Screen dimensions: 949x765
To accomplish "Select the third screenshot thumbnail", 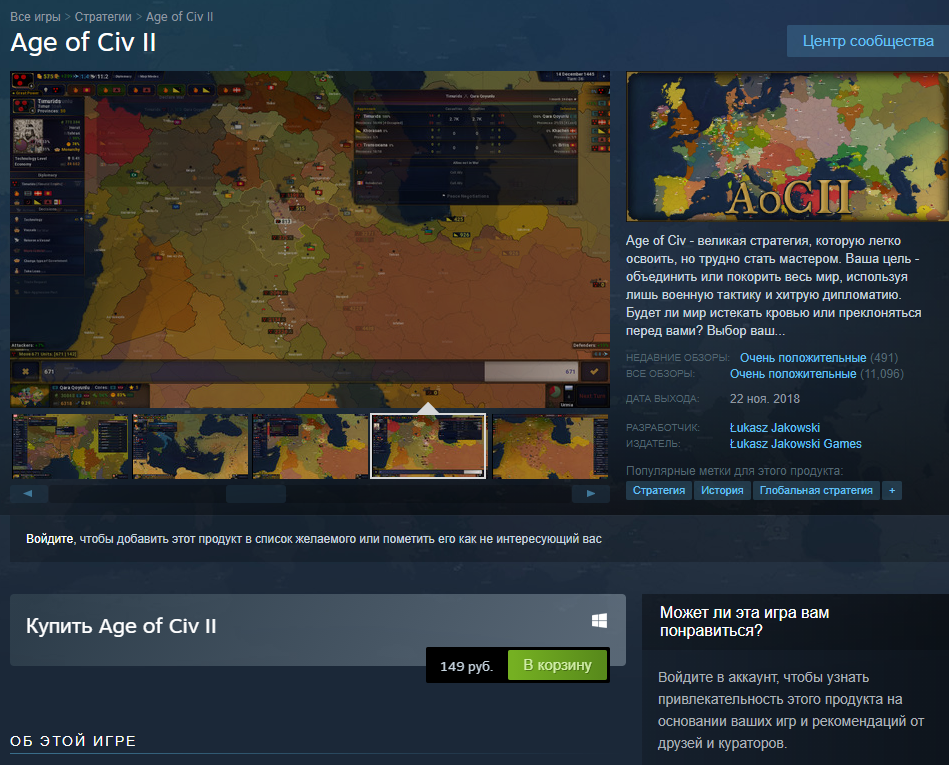I will 310,446.
